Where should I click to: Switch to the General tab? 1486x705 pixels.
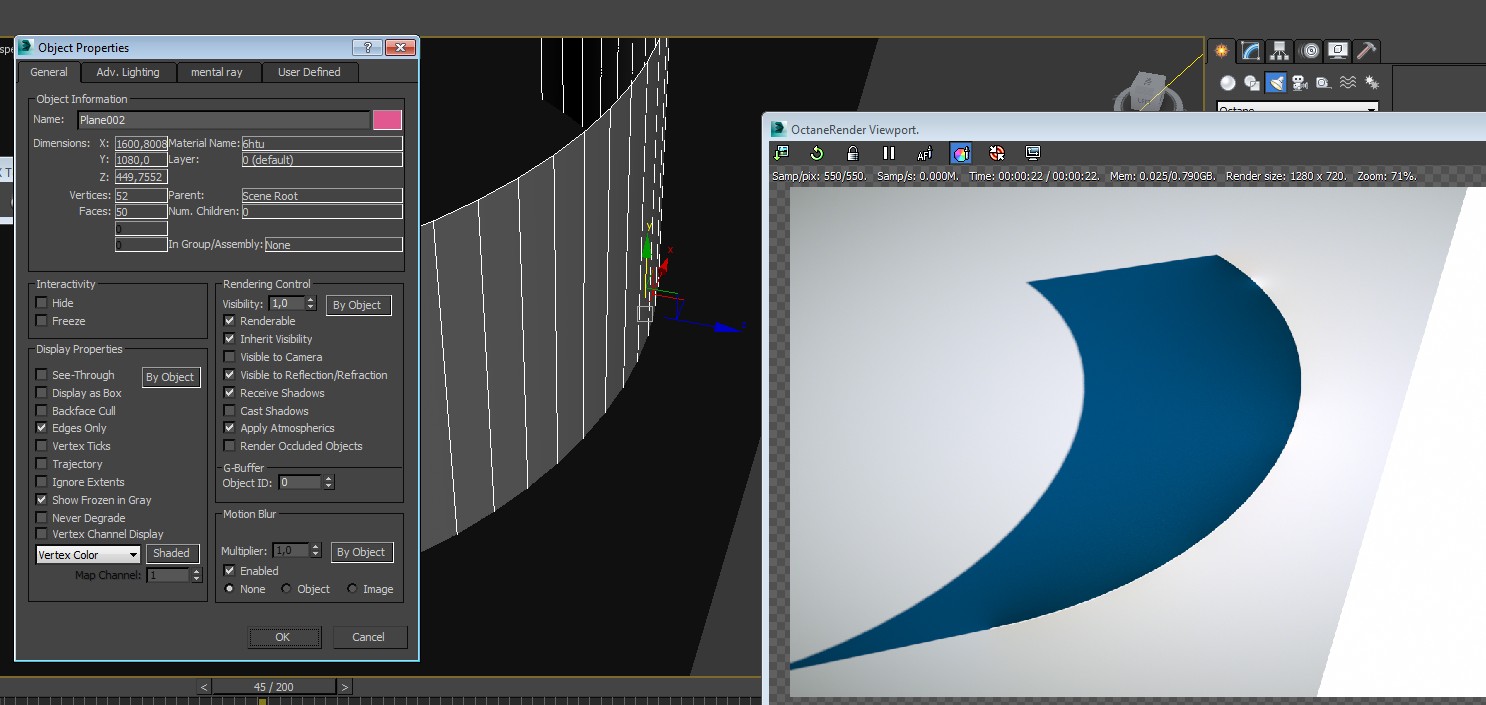49,72
